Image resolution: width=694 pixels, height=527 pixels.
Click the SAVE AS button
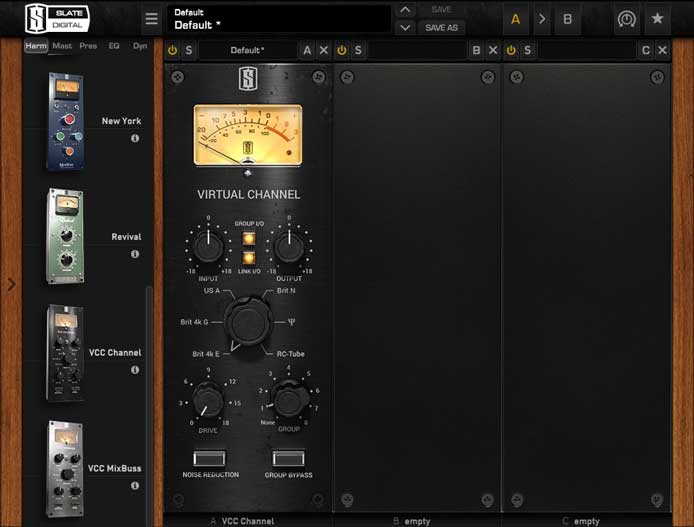pos(441,27)
